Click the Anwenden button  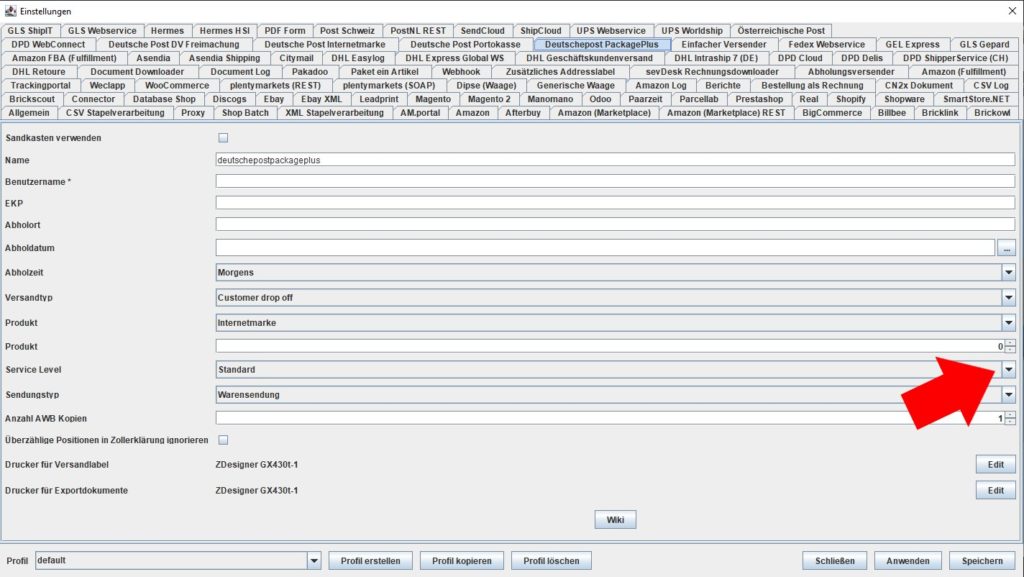[x=908, y=561]
